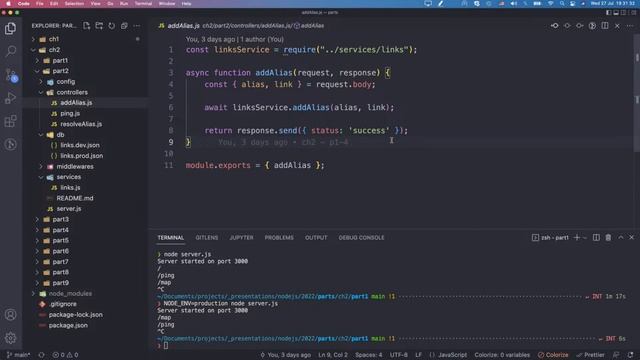Maximize the terminal panel size

(x=621, y=238)
